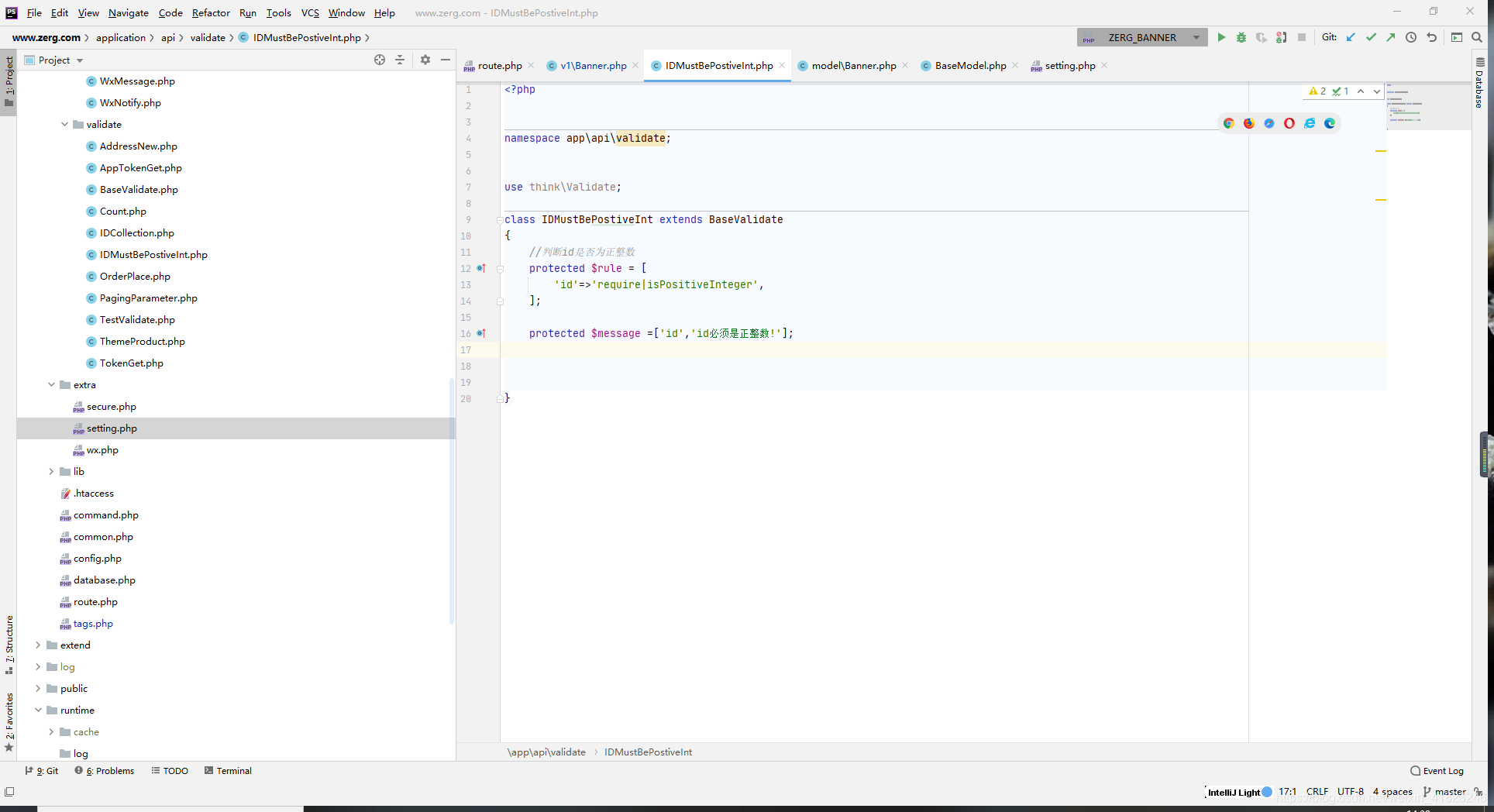Viewport: 1494px width, 812px height.
Task: Hide the Project tool window
Action: tap(446, 60)
